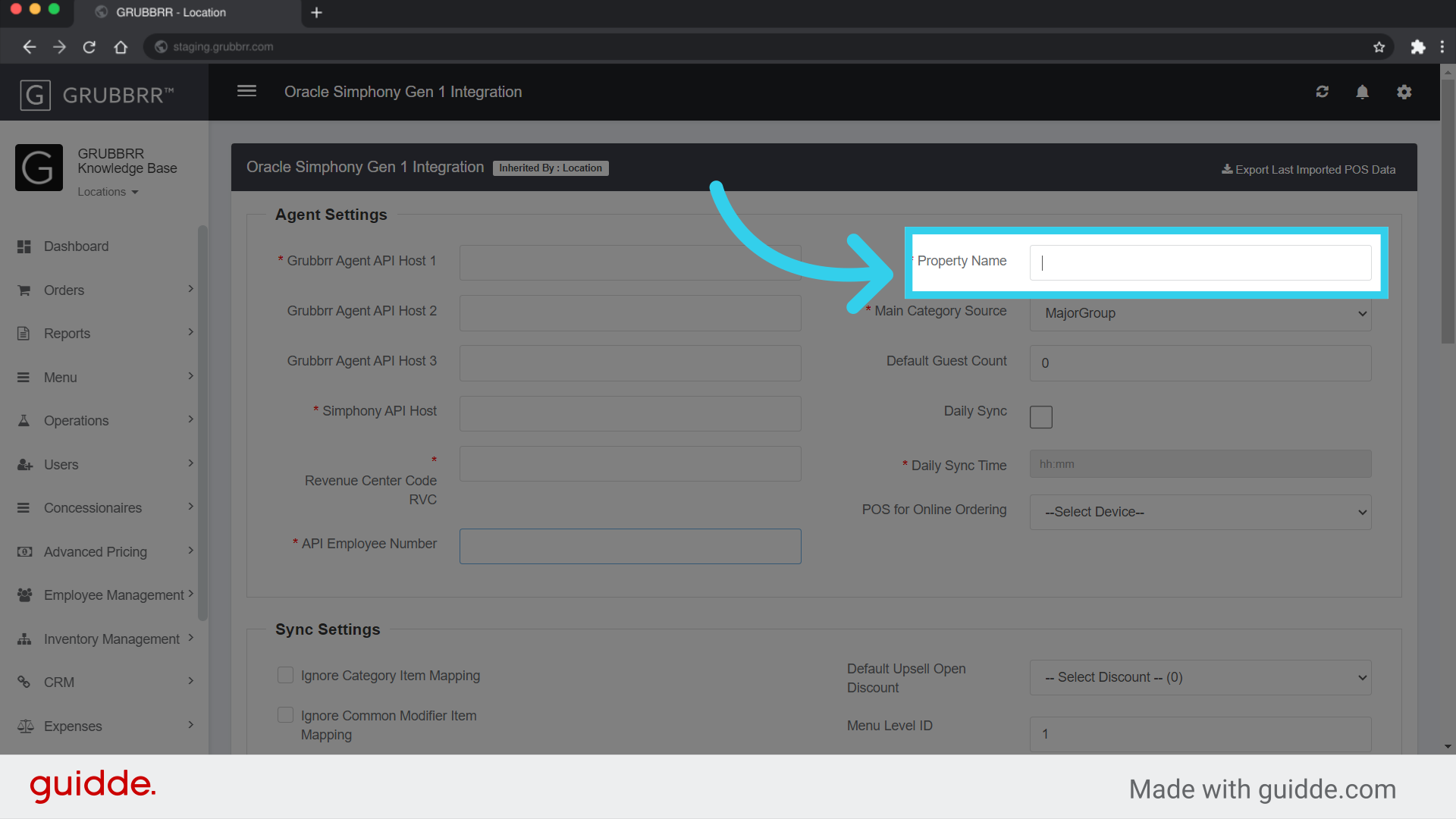Check Ignore Common Modifier Item Mapping

tap(285, 715)
